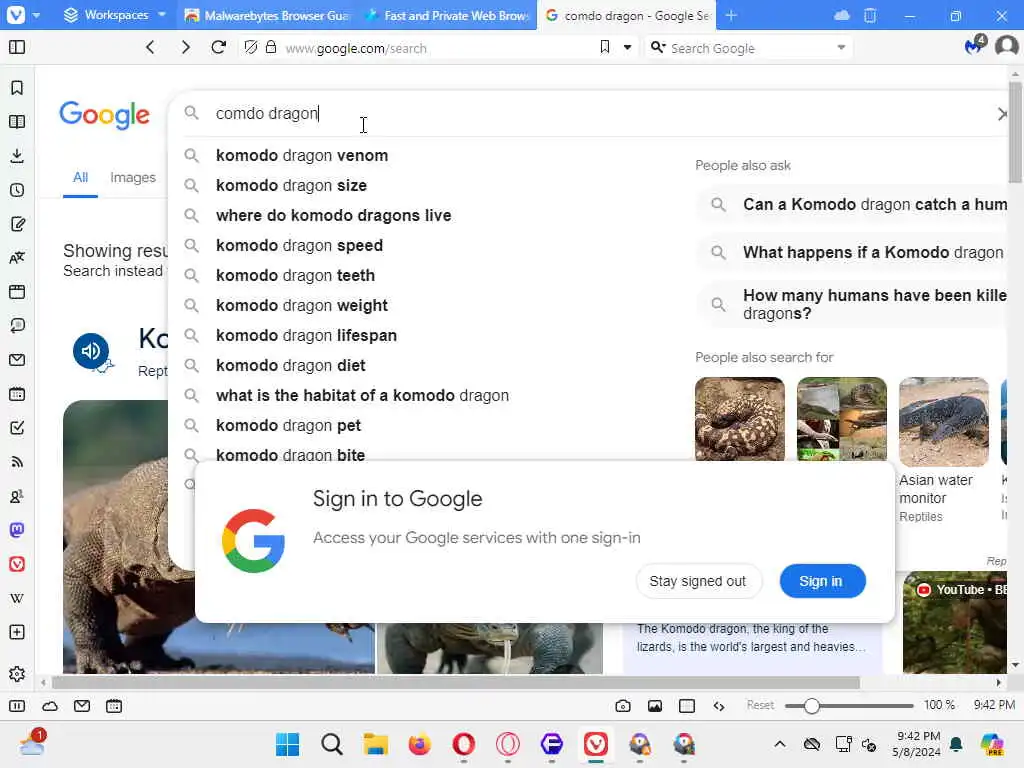
Task: Choose suggestion komodo dragon lifespan
Action: point(306,336)
